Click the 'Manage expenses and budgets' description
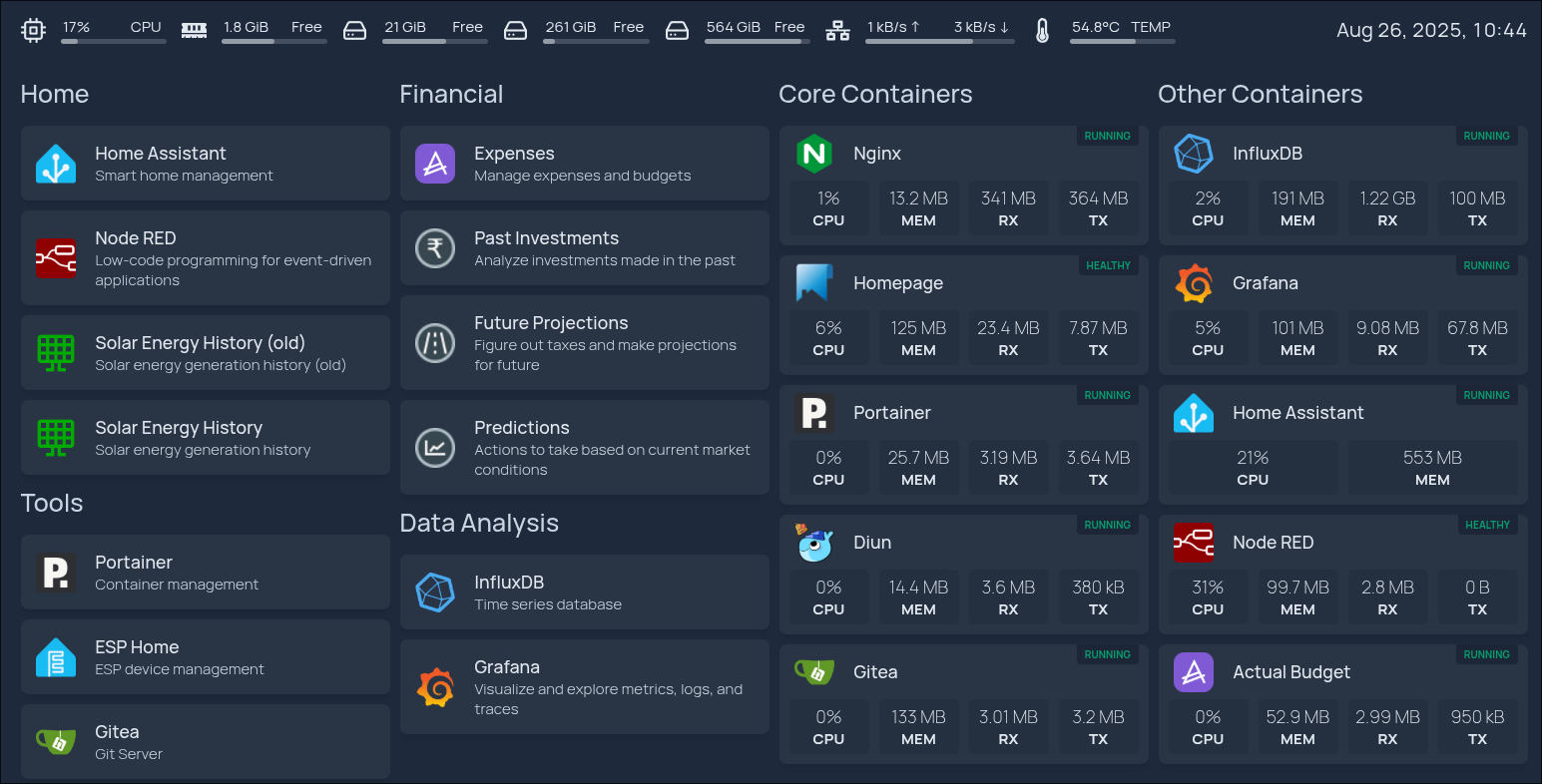 583,176
